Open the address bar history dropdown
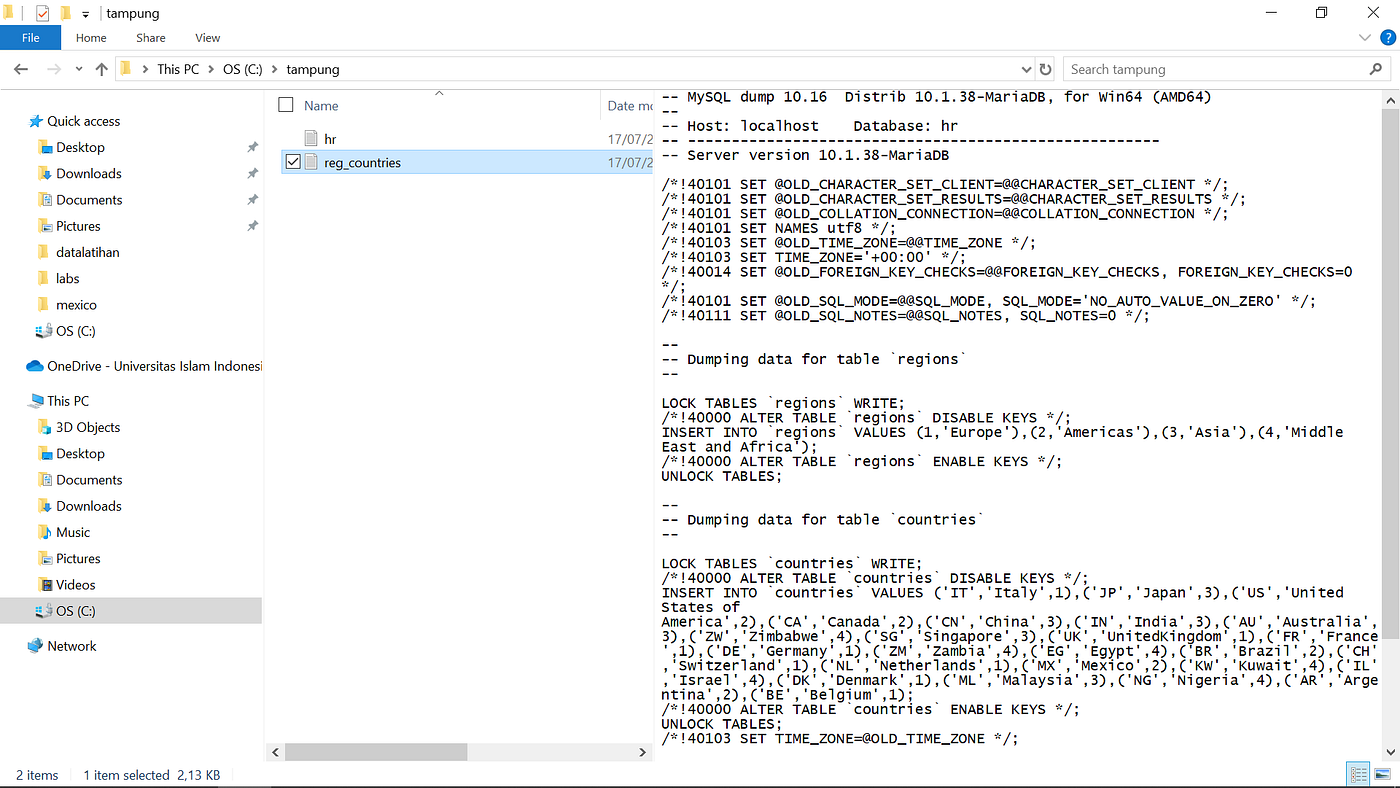 (1026, 69)
